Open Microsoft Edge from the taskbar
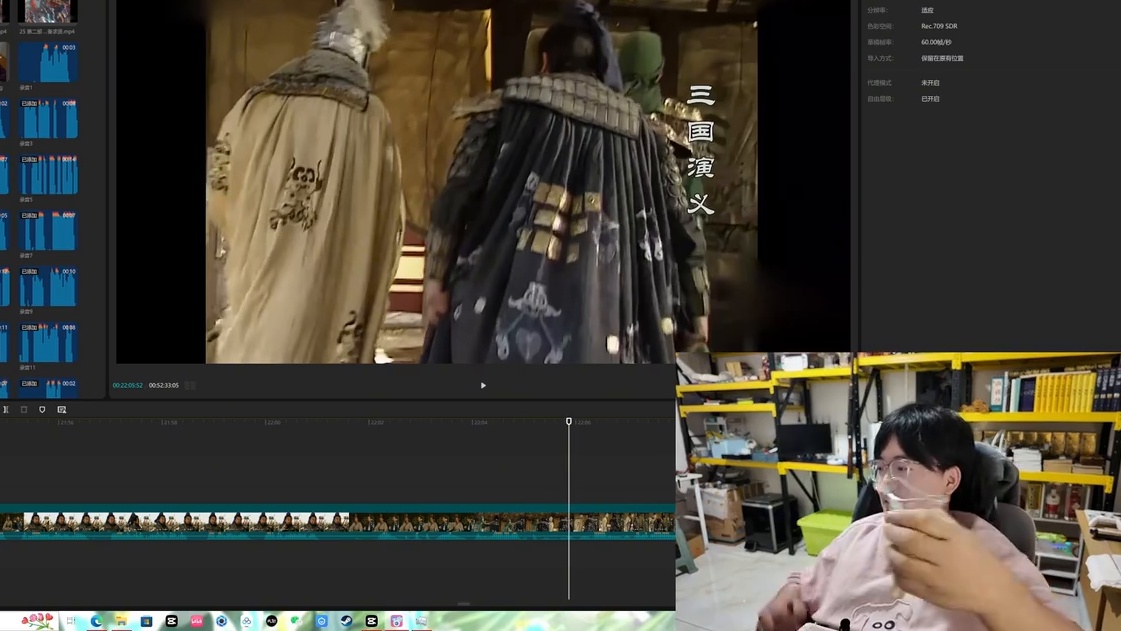 point(97,621)
